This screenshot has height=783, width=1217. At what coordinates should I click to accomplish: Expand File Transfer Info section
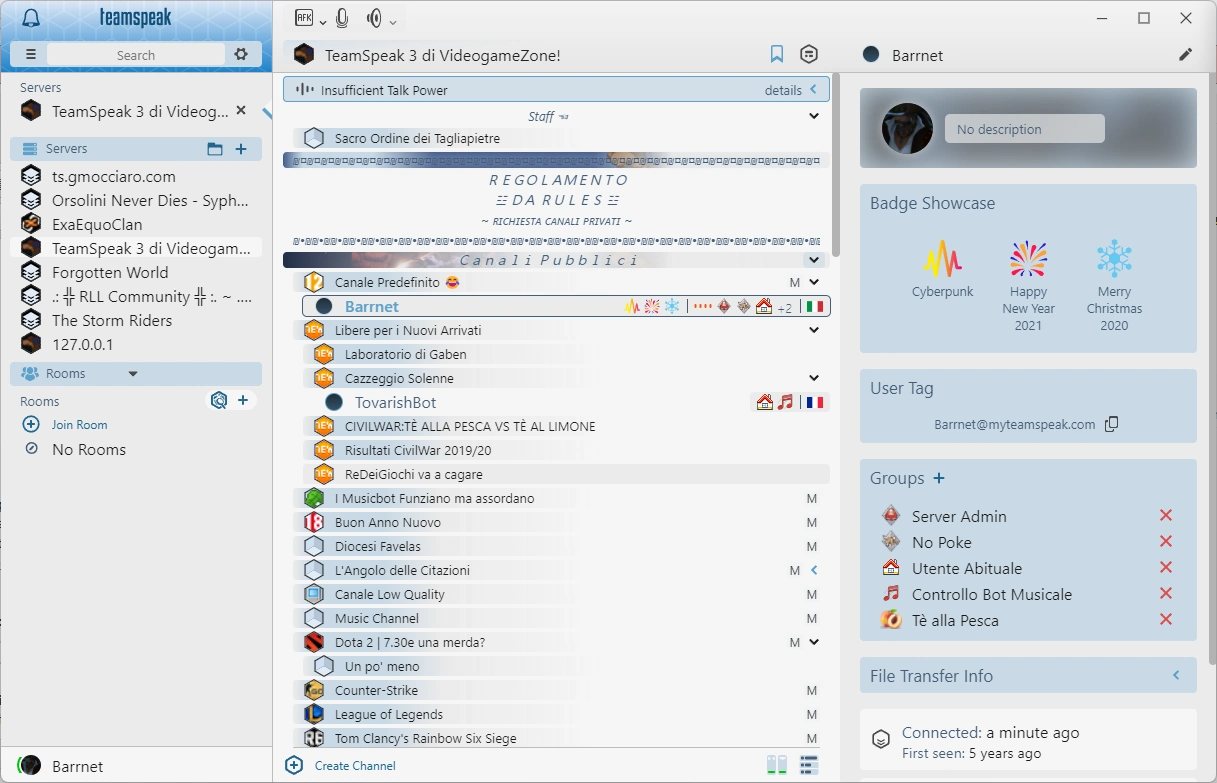pyautogui.click(x=1177, y=676)
